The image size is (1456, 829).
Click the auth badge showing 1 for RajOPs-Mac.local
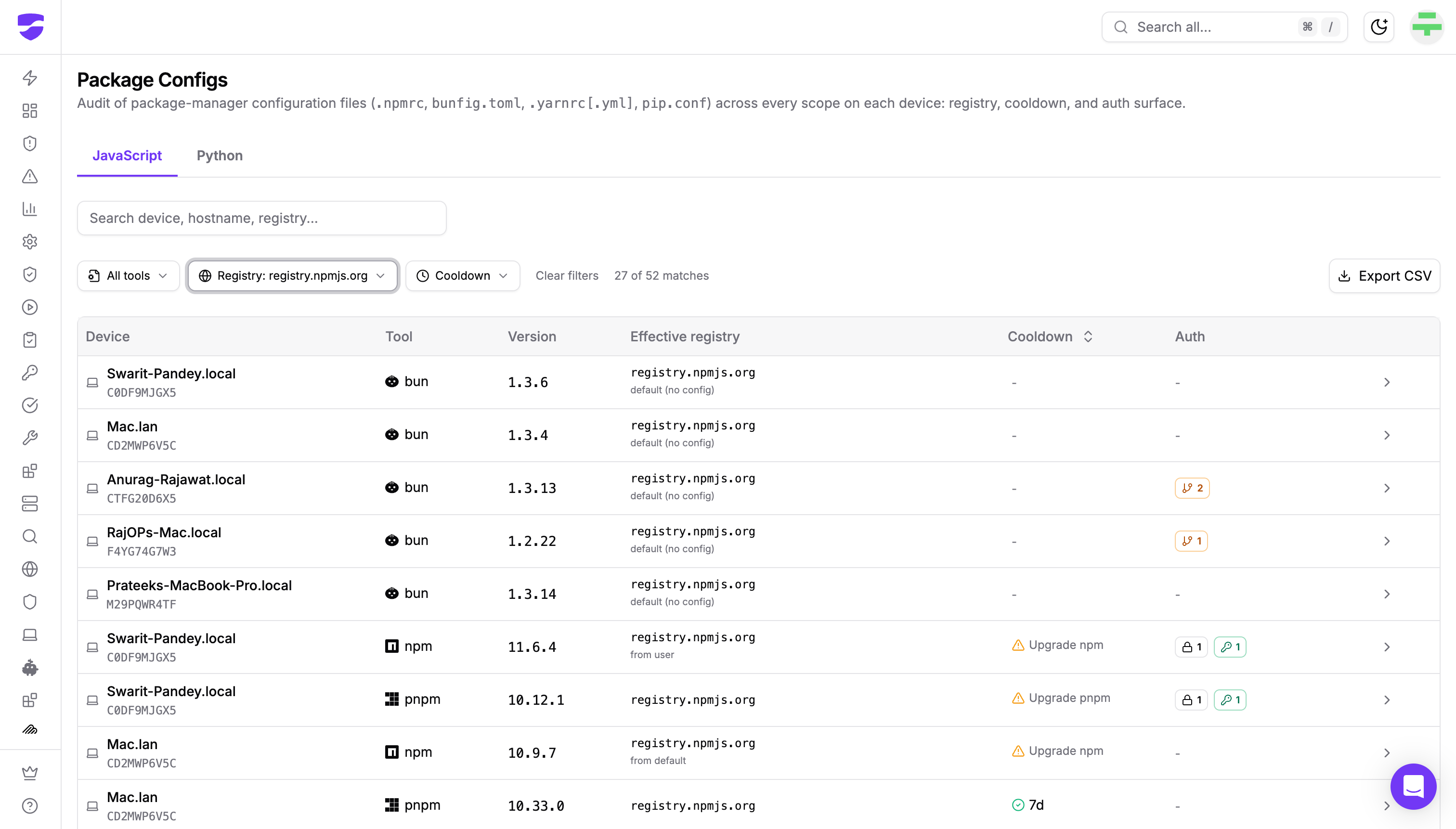click(x=1191, y=541)
